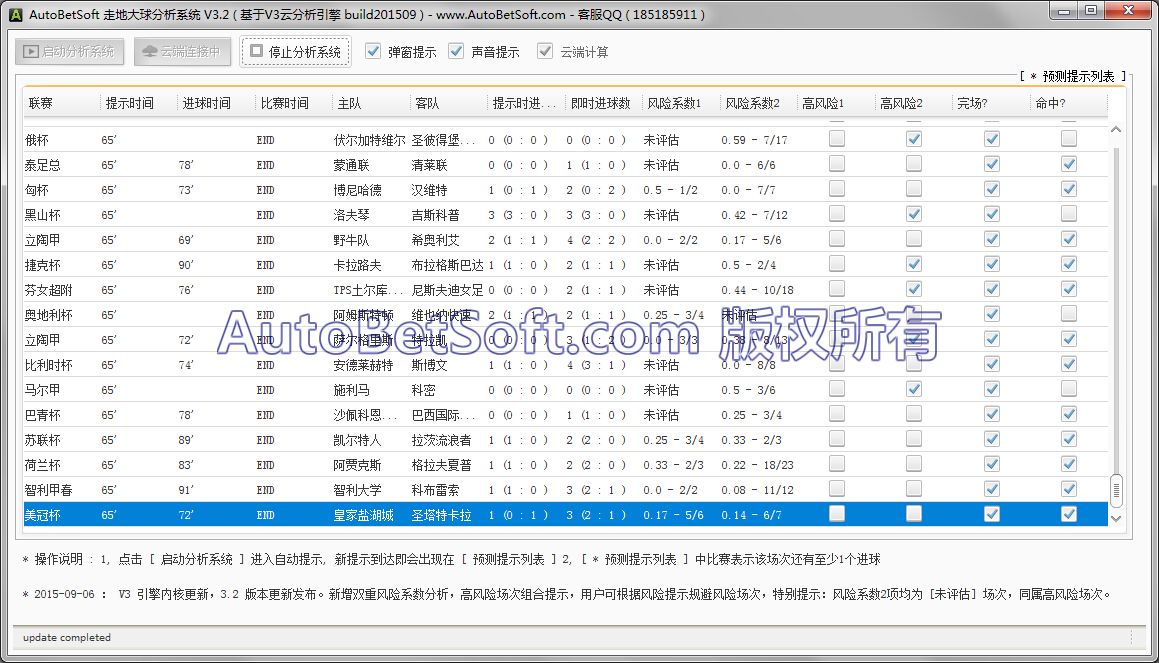Click away team 拉茨流浪者 cell

point(441,441)
